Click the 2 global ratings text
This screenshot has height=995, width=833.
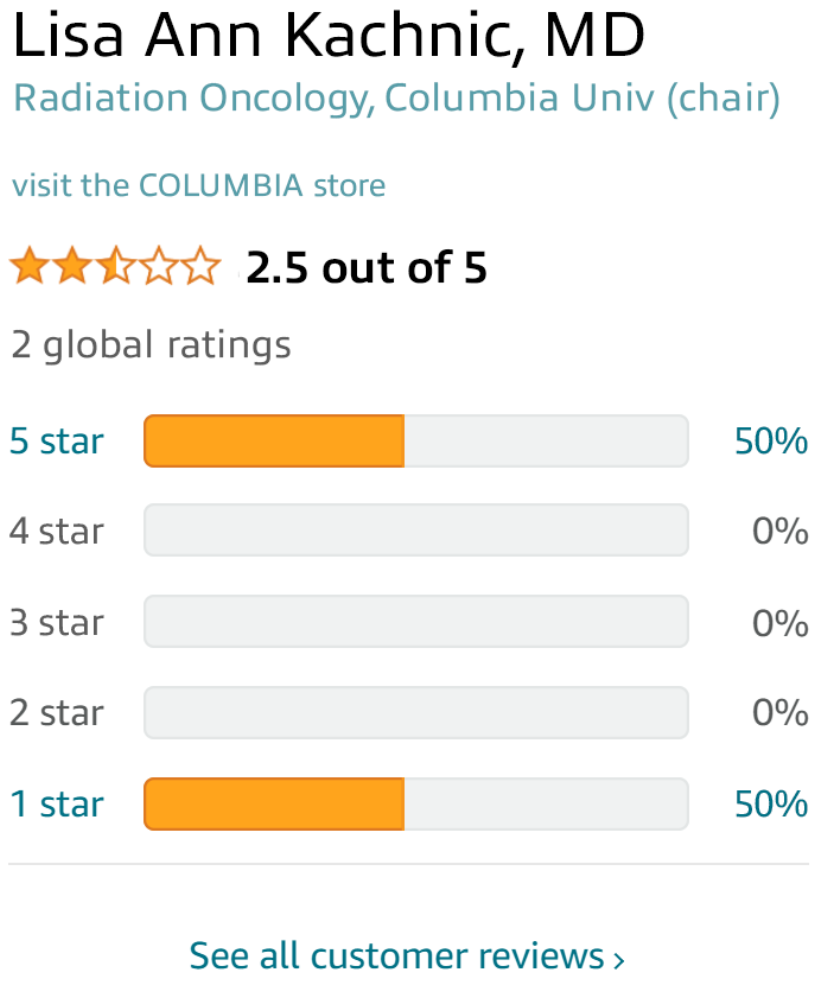pos(151,345)
